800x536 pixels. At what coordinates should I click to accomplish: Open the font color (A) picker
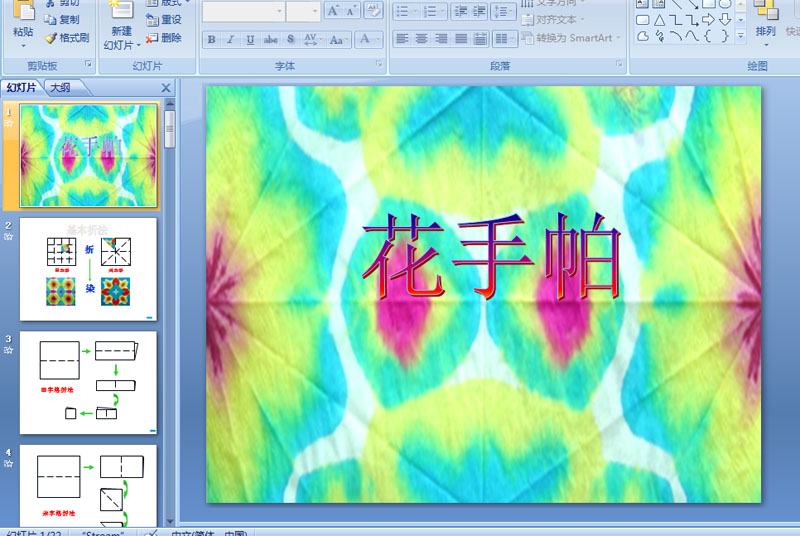pos(368,39)
